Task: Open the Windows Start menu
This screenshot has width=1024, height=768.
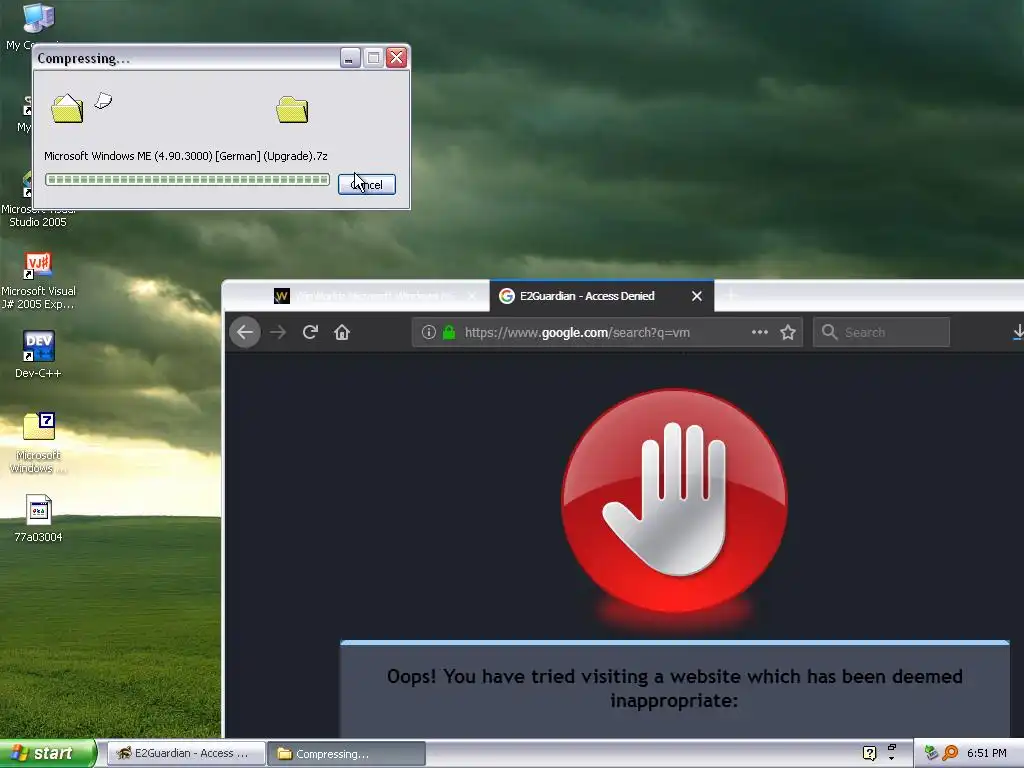Action: coord(48,753)
